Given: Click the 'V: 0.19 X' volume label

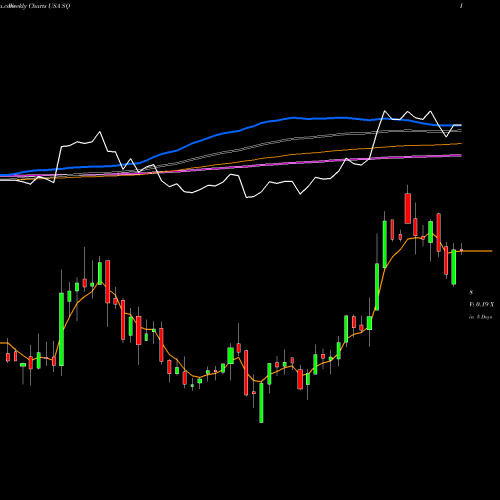Looking at the screenshot, I should pos(481,304).
